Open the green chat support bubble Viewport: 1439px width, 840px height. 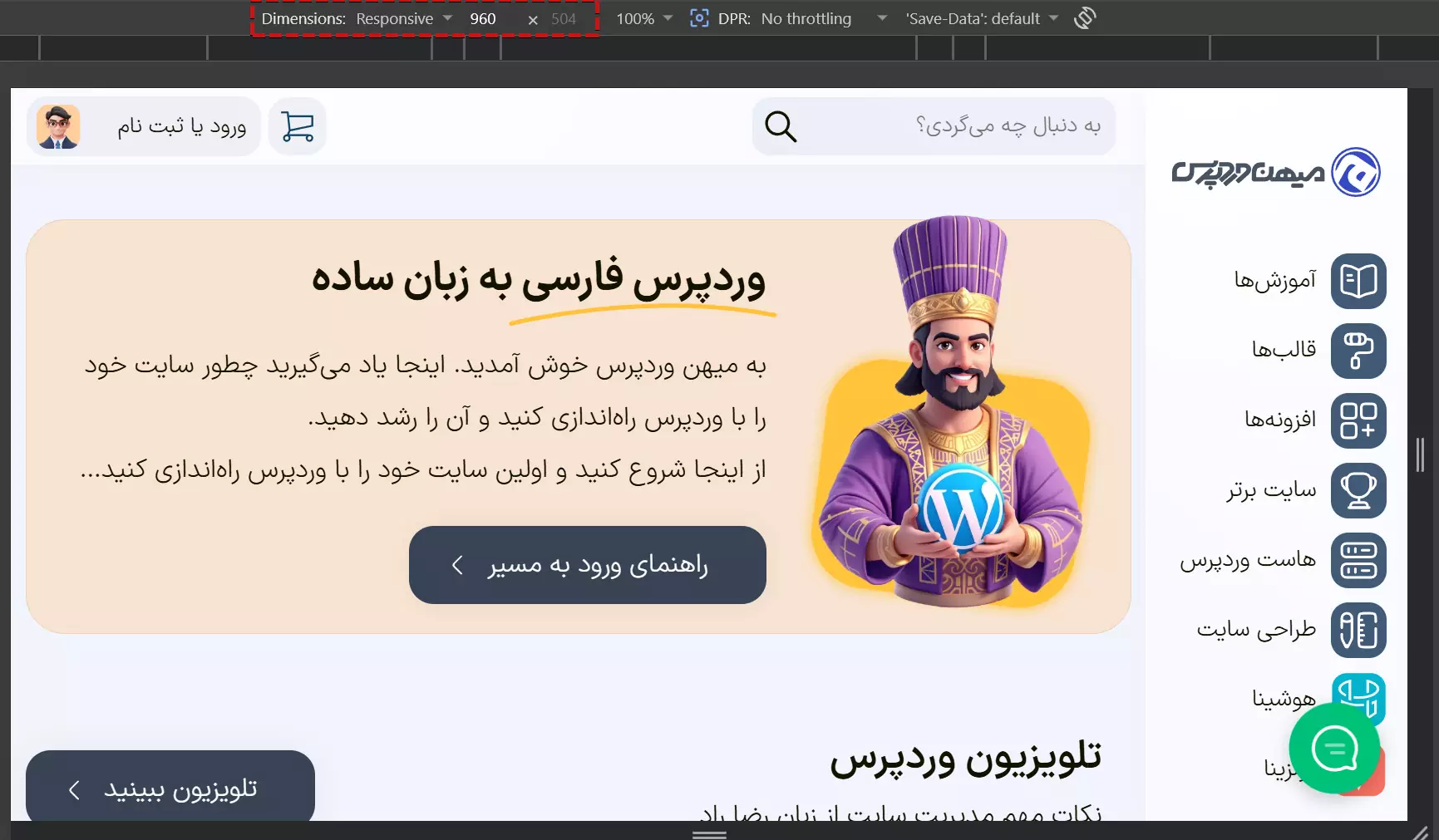coord(1334,749)
